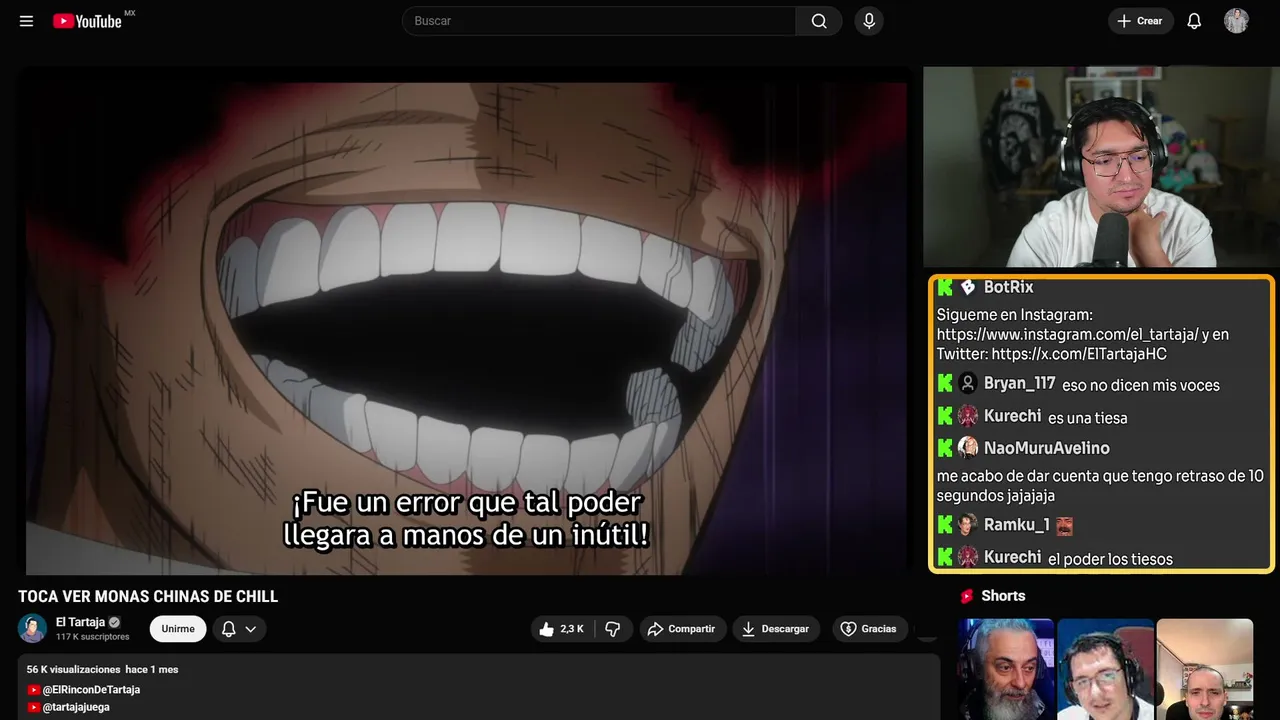The image size is (1280, 720).
Task: Focus the Buscar search field
Action: point(600,21)
